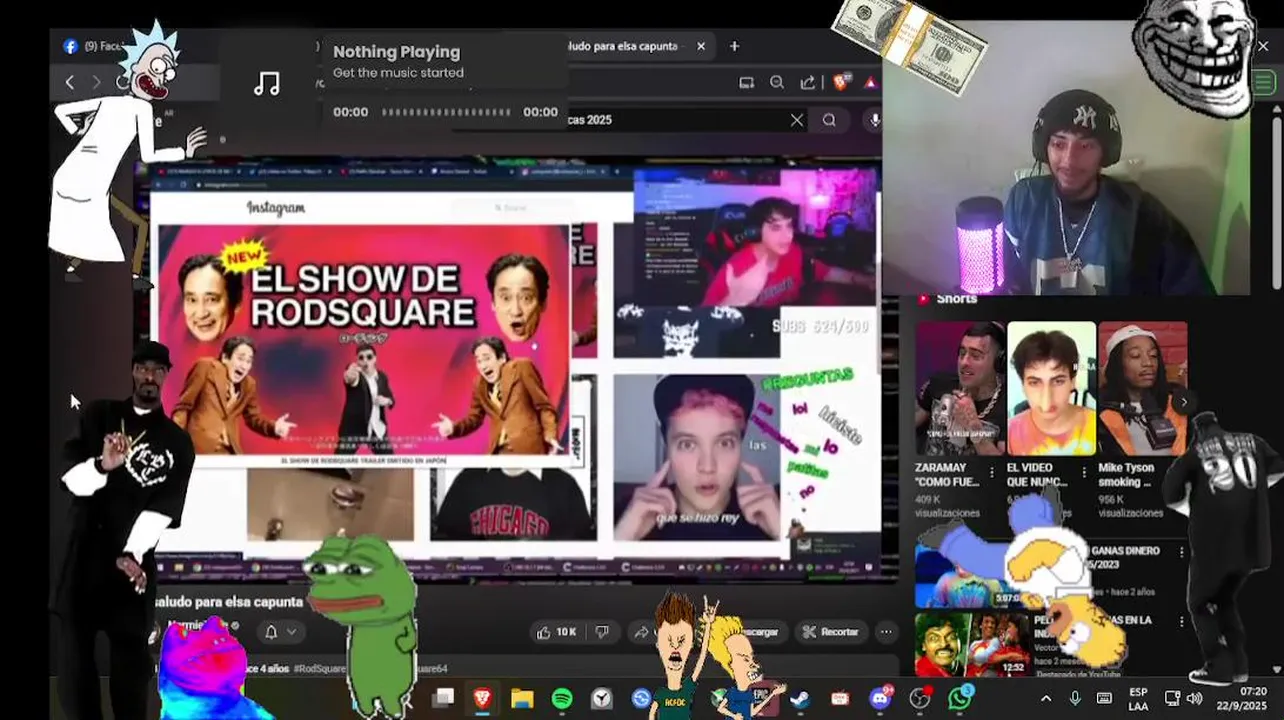Open WhatsApp from the taskbar

[x=960, y=698]
